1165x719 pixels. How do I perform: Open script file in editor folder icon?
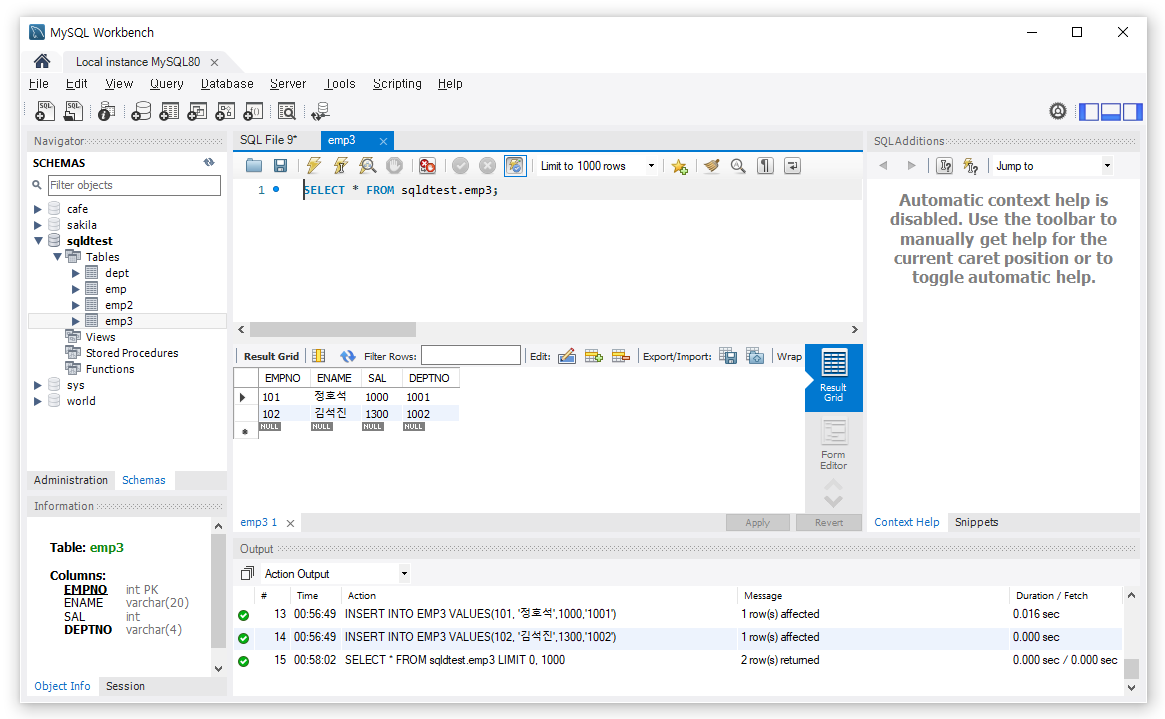click(x=254, y=166)
